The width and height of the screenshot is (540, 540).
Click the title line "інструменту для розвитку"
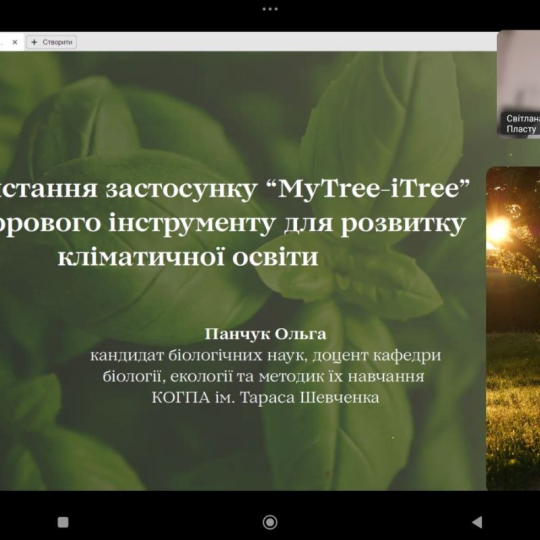[x=287, y=224]
